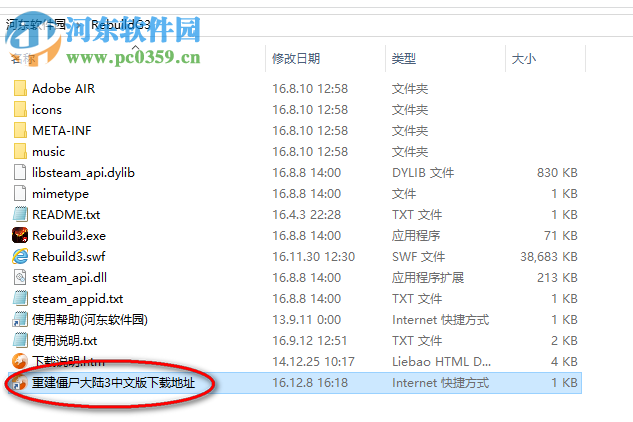This screenshot has height=422, width=633.
Task: Select the icons folder name
Action: 47,109
